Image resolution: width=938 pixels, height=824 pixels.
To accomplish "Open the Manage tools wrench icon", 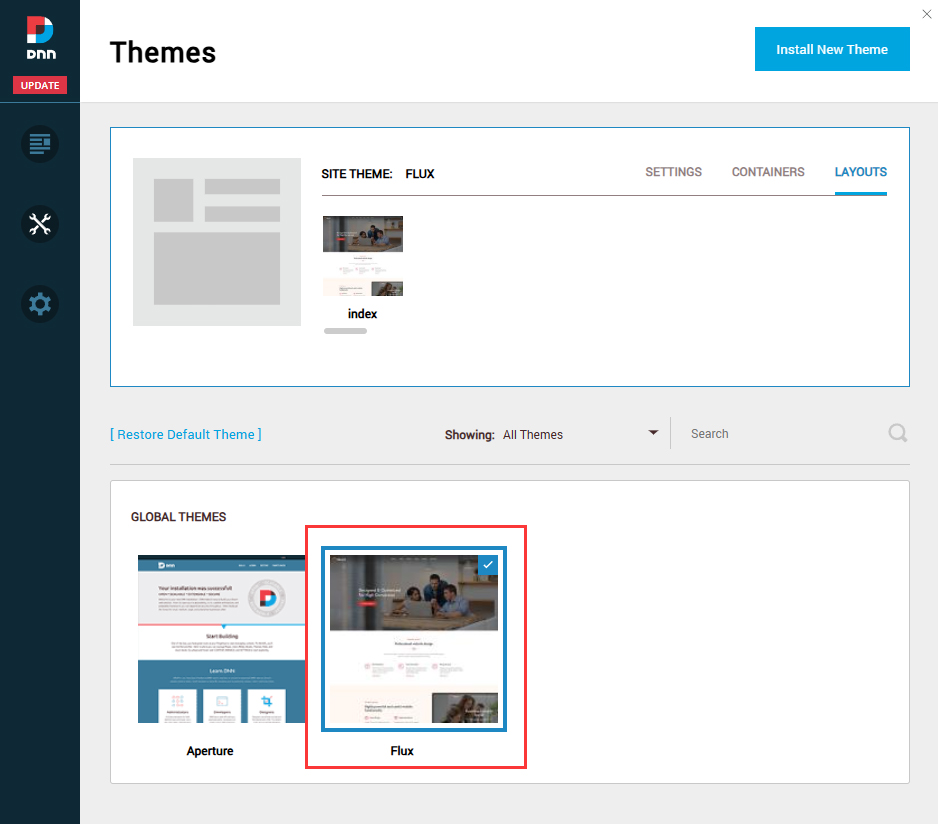I will (40, 224).
